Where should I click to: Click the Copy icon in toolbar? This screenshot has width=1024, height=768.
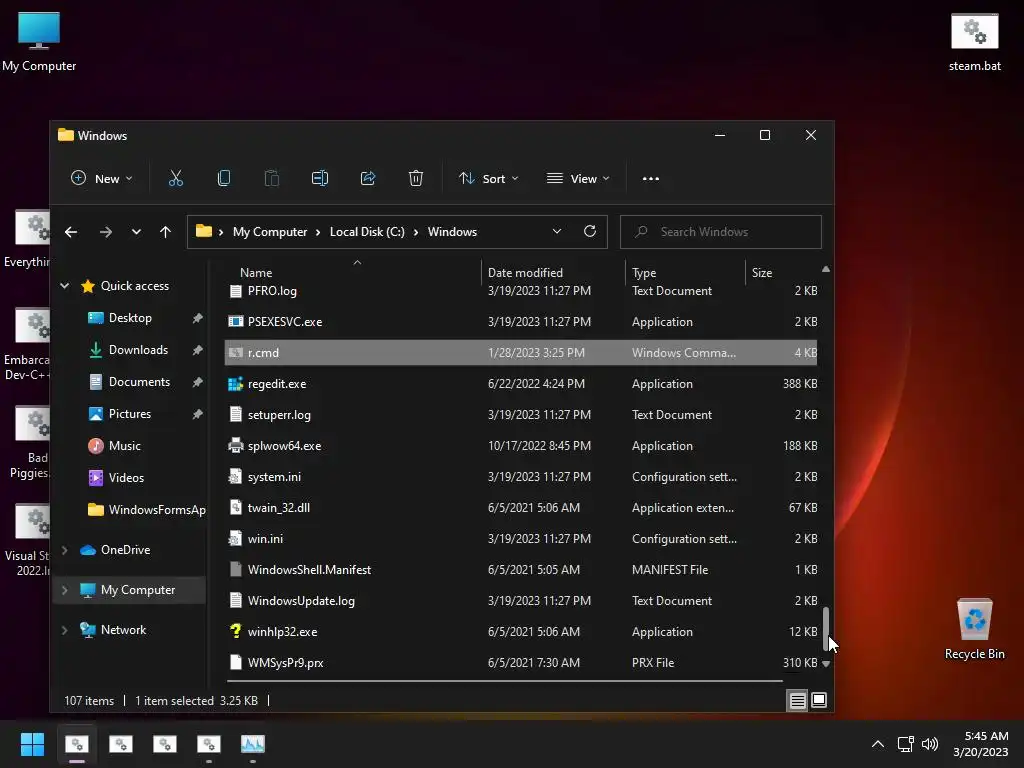point(223,178)
